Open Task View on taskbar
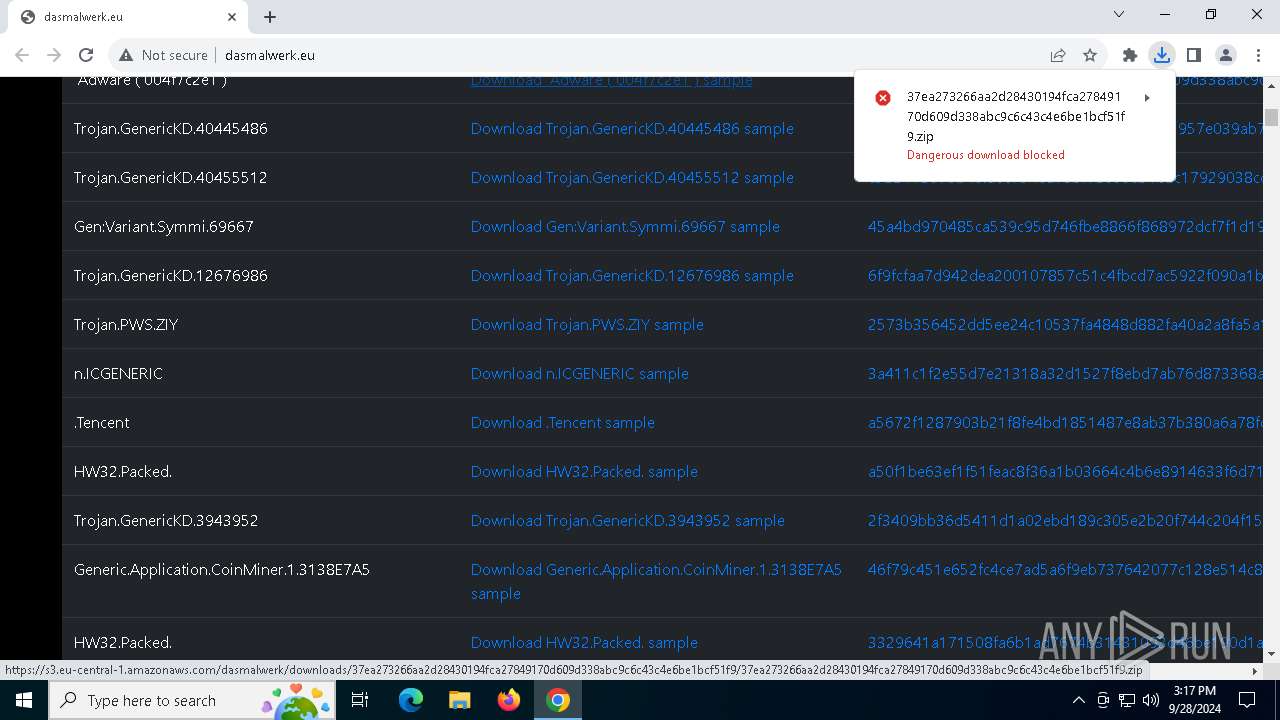1280x720 pixels. click(360, 700)
